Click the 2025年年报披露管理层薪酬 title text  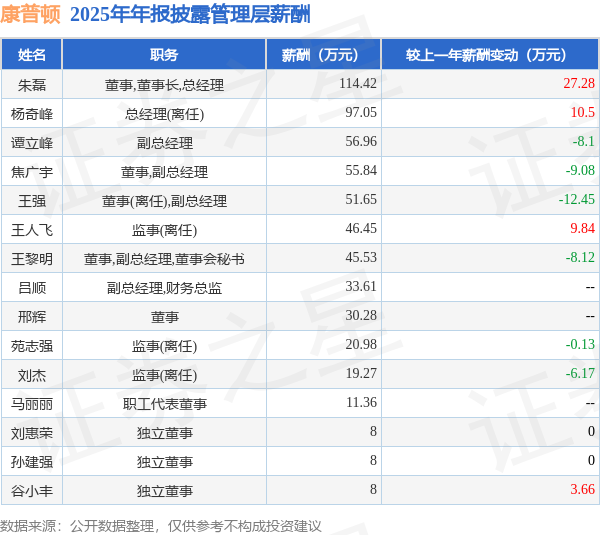click(190, 15)
